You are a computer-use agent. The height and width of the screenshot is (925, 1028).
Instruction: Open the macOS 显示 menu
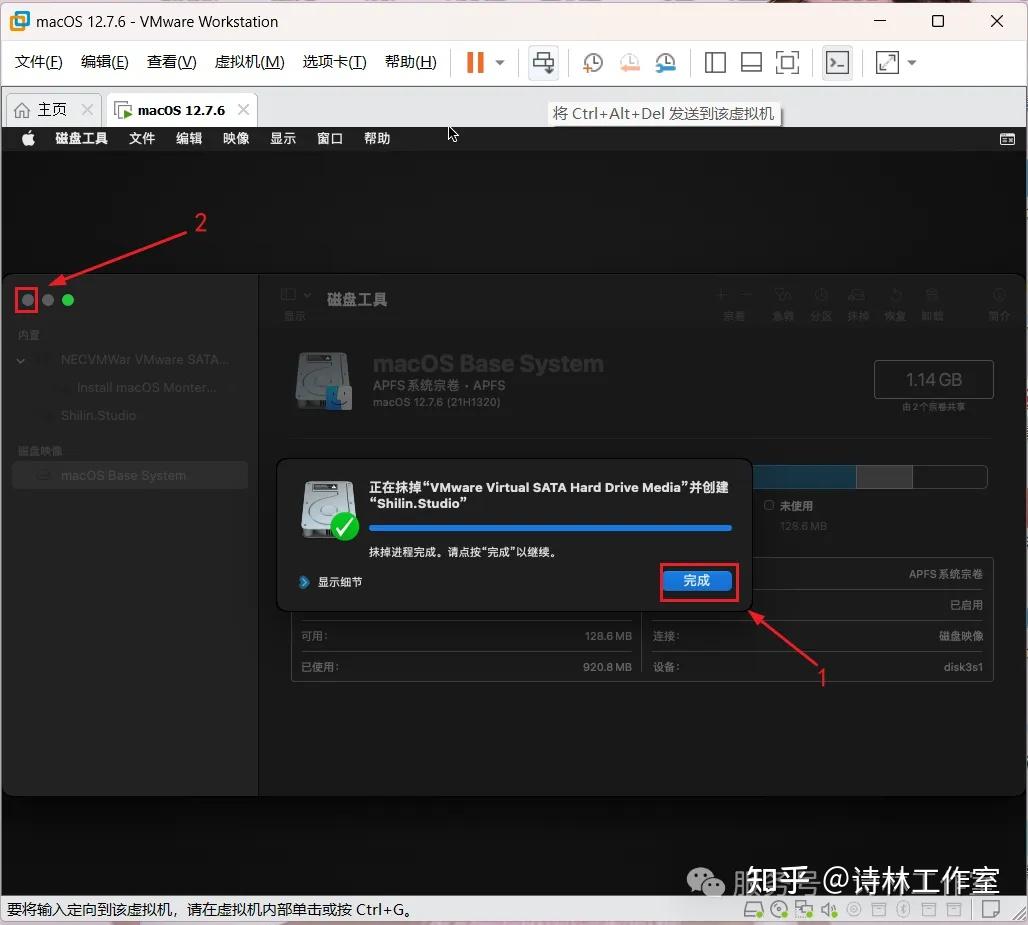[x=283, y=138]
